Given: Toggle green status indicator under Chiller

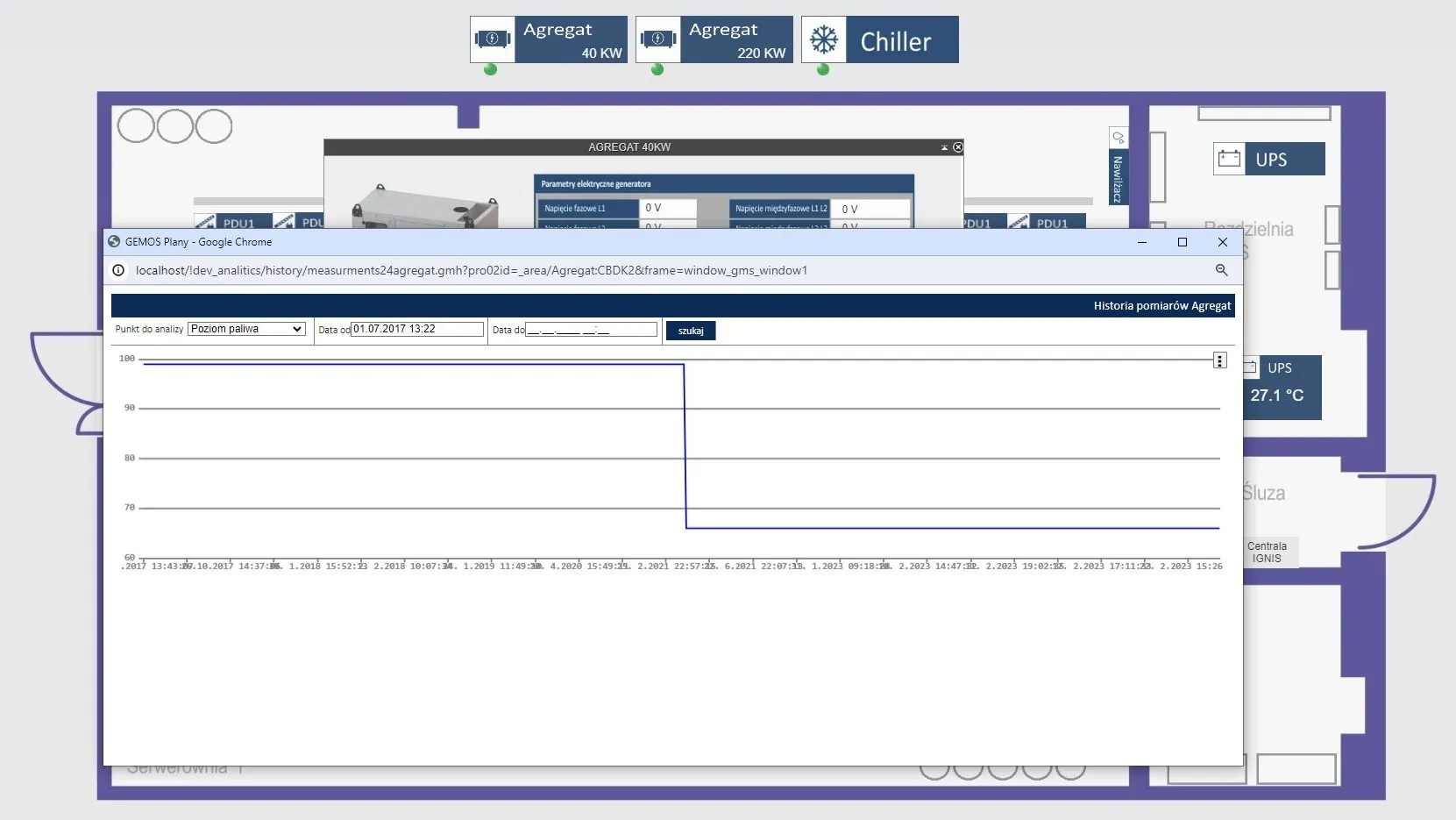Looking at the screenshot, I should (824, 70).
